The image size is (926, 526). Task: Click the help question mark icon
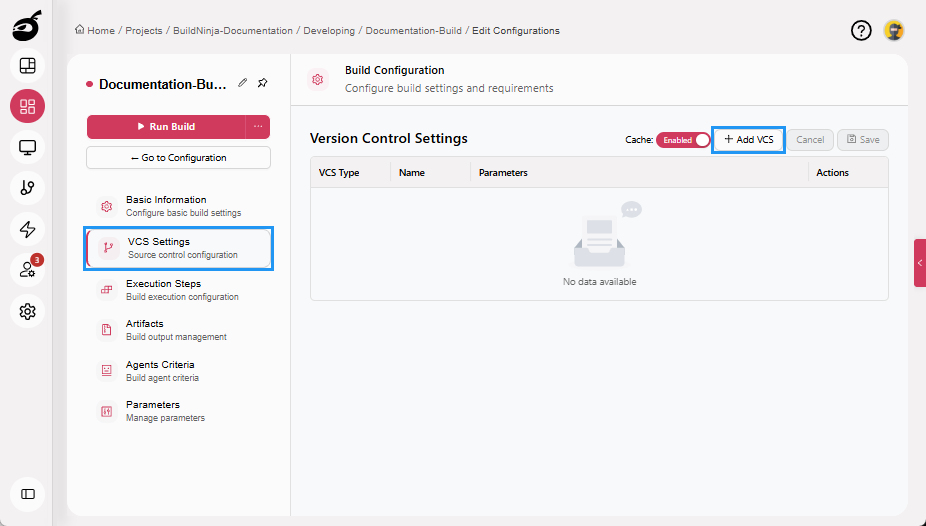(861, 30)
